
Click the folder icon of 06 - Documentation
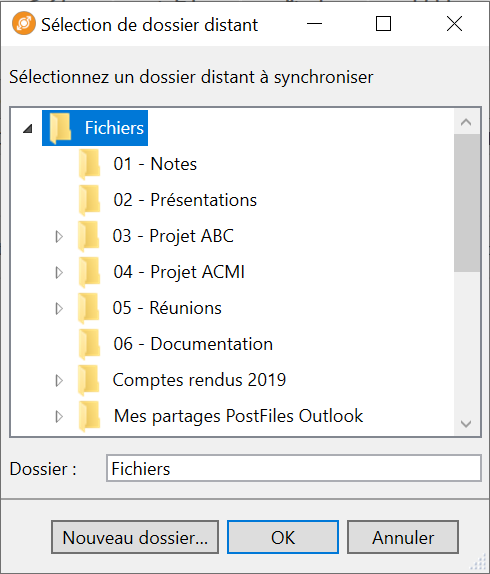point(89,344)
